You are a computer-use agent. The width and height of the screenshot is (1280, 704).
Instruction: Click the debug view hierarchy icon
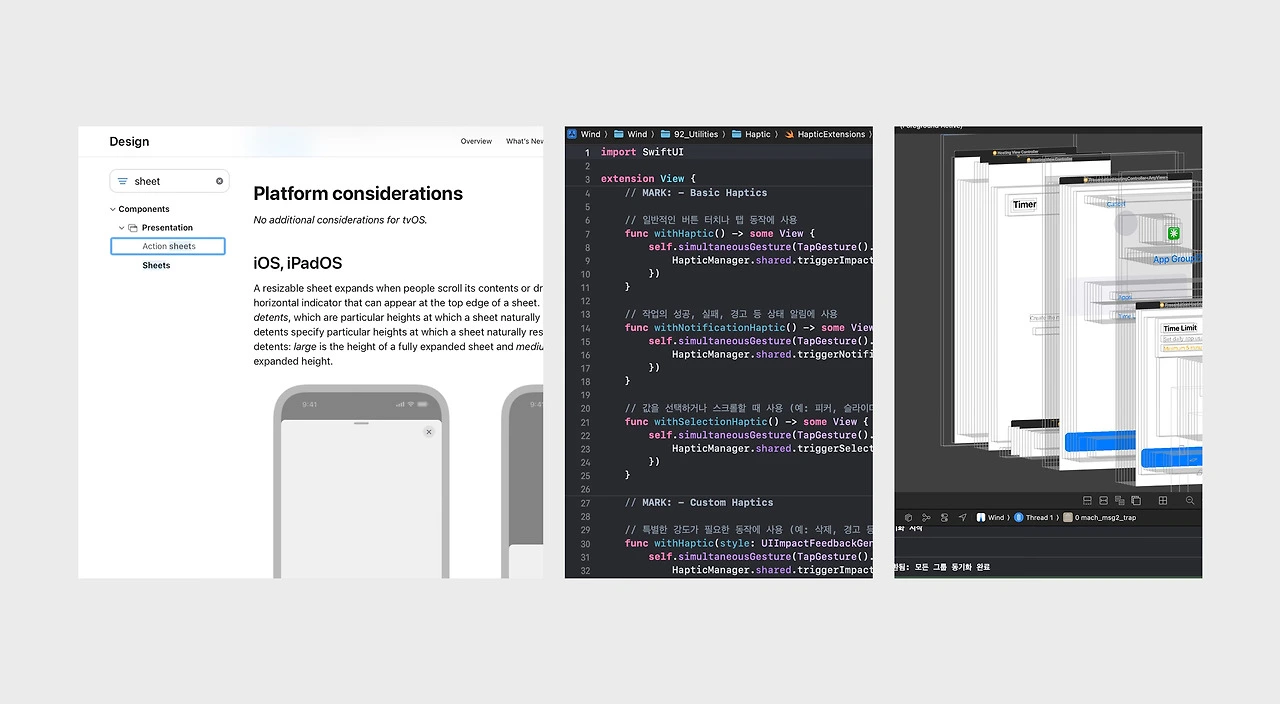(x=944, y=518)
